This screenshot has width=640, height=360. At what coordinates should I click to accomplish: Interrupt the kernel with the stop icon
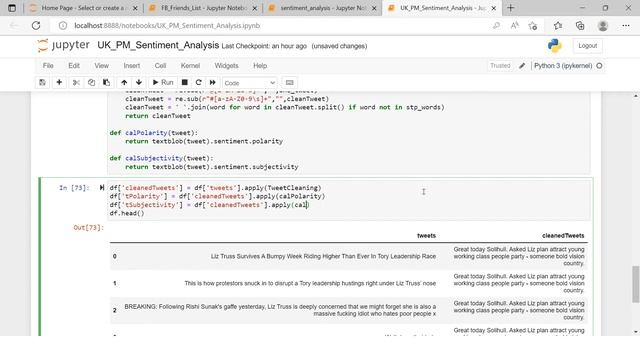coord(184,82)
